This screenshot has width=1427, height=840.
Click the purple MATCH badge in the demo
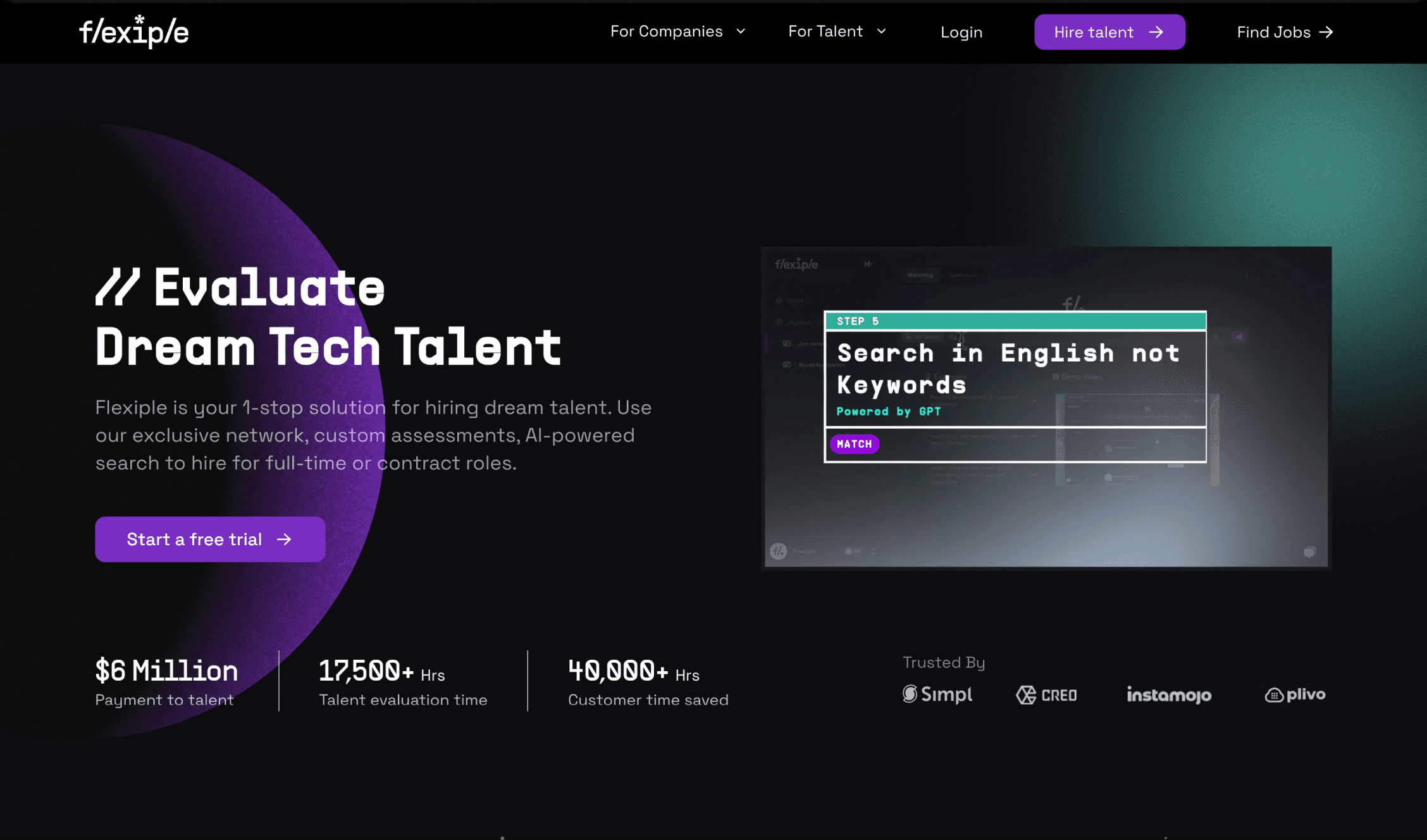coord(854,444)
